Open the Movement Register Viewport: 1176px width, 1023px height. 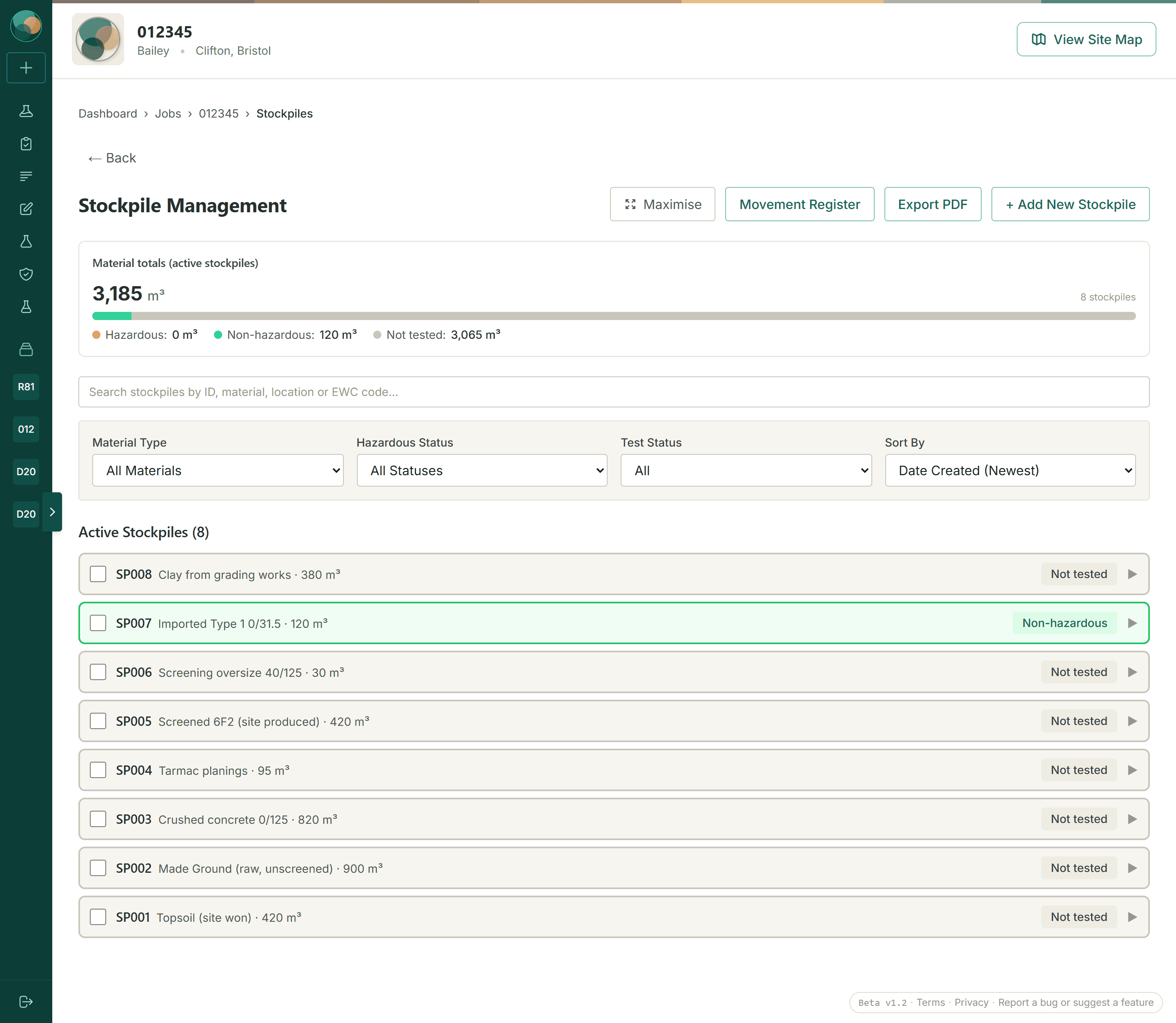799,205
